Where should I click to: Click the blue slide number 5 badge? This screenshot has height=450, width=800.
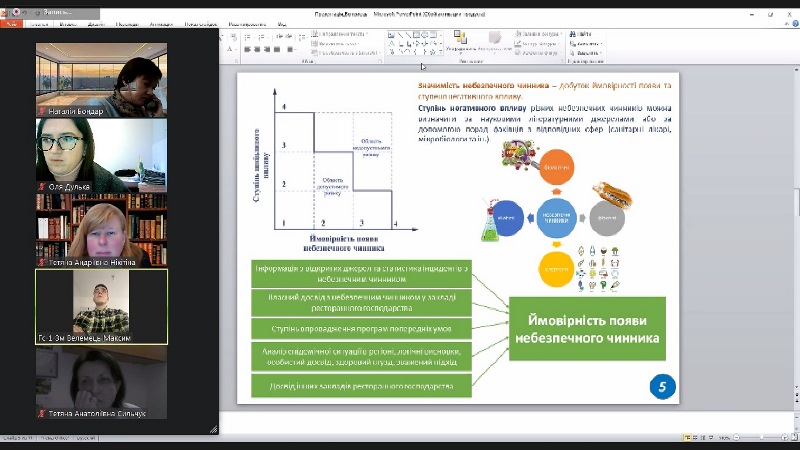click(662, 387)
